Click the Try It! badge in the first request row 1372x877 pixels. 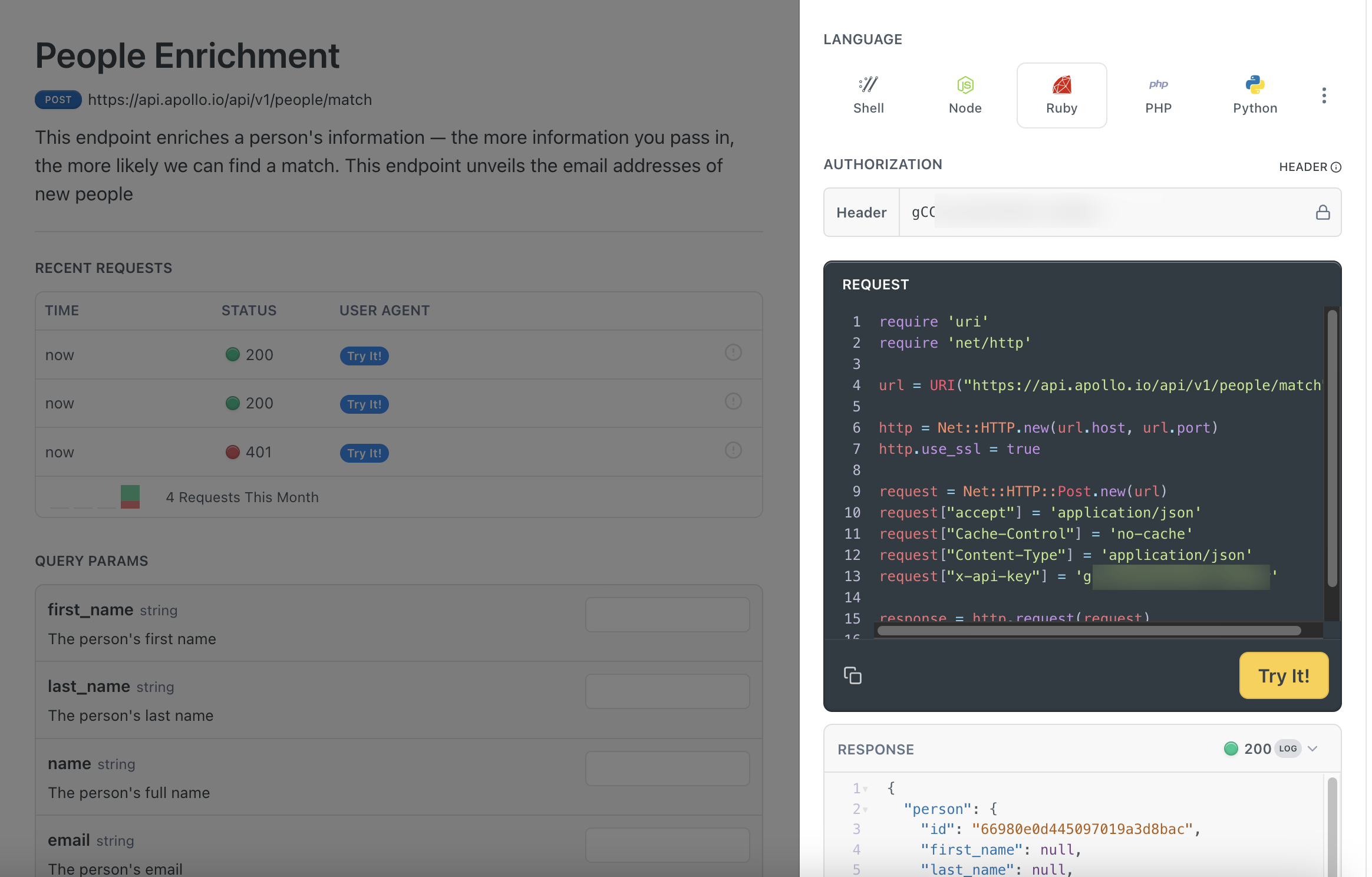tap(364, 356)
